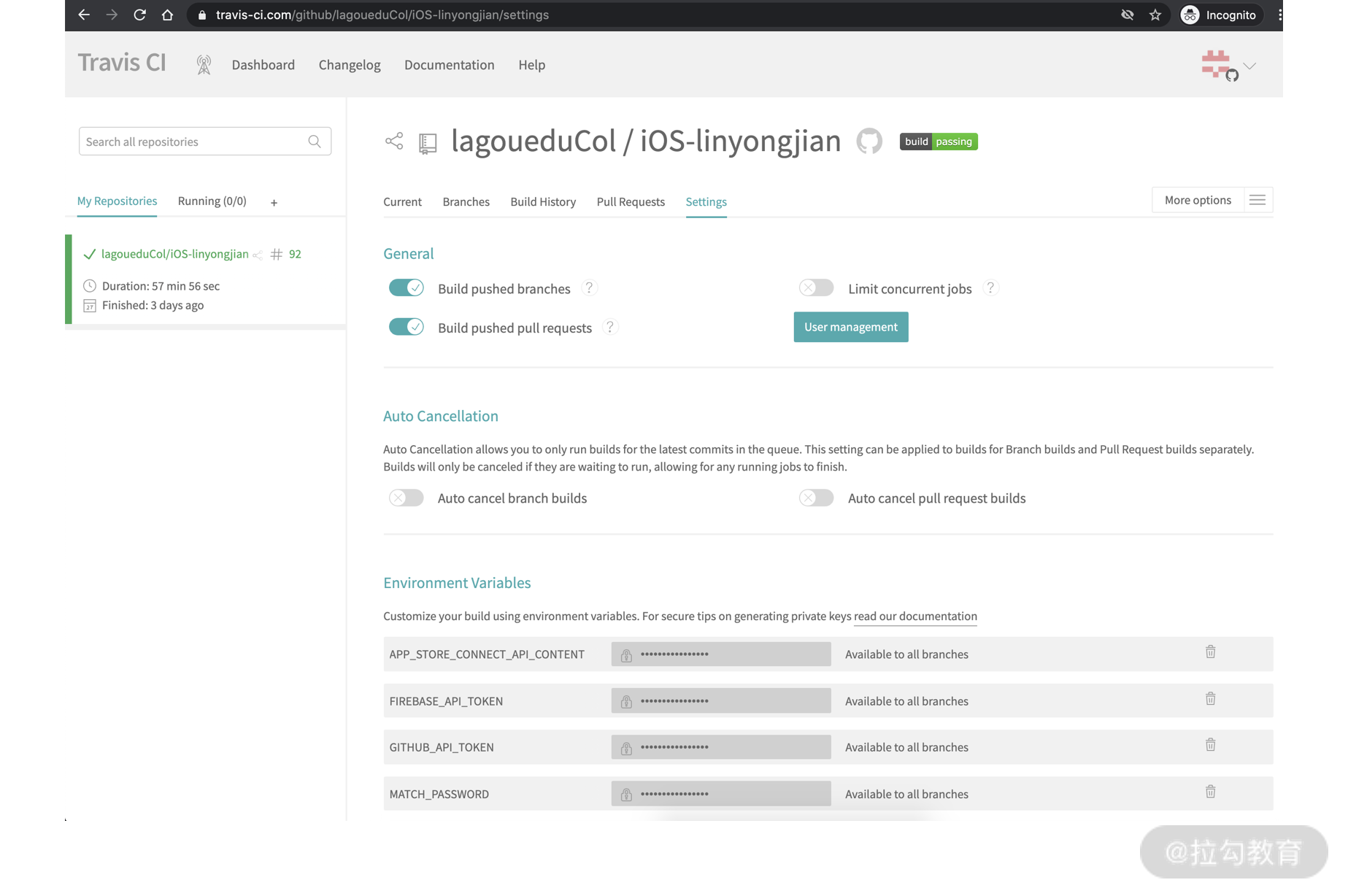Click masked value of APP_STORE_CONNECT_API_CONTENT
The image size is (1348, 896).
point(721,654)
